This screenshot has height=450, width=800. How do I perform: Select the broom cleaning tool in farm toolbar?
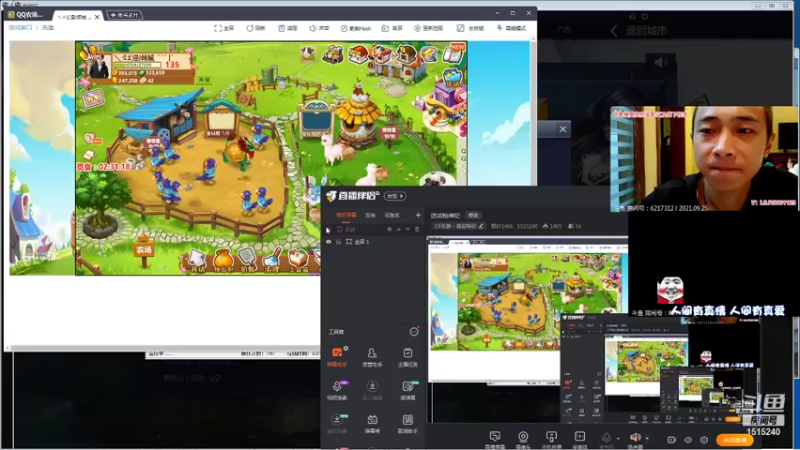(x=273, y=260)
